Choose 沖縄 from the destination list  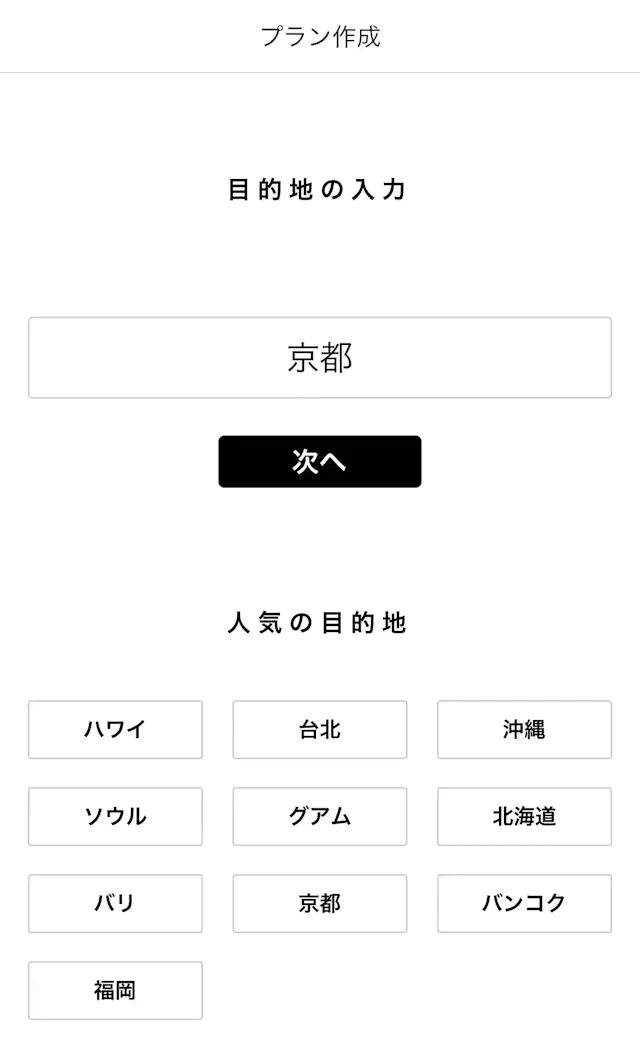point(524,730)
